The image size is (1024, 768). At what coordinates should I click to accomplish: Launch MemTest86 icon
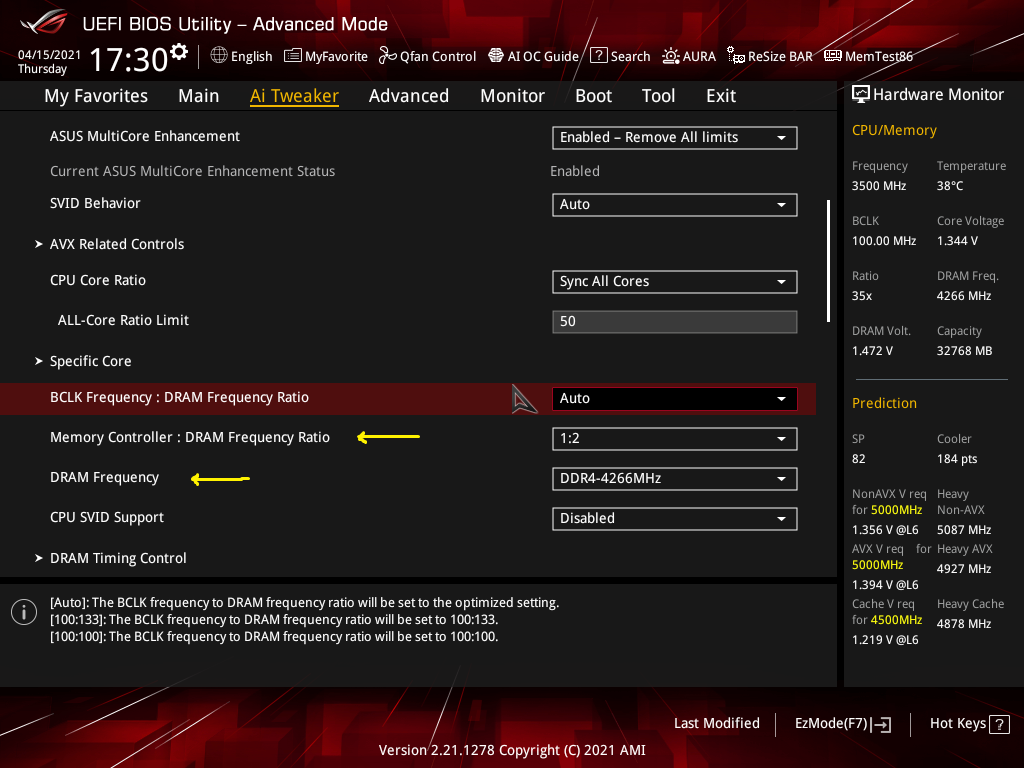pos(833,56)
